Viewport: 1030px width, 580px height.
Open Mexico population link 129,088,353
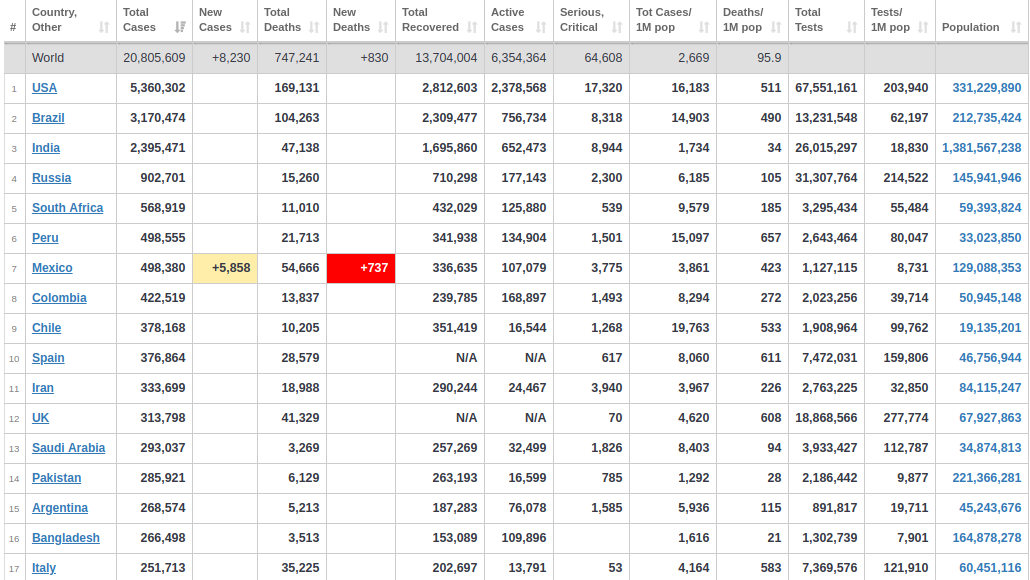(x=987, y=268)
